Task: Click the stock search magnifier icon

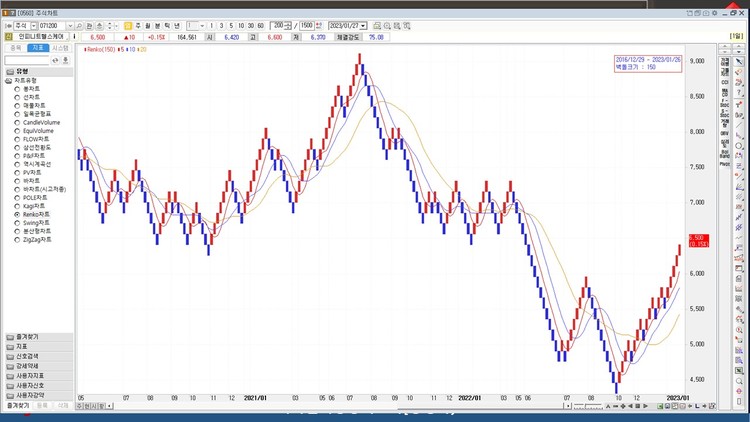Action: coord(79,25)
